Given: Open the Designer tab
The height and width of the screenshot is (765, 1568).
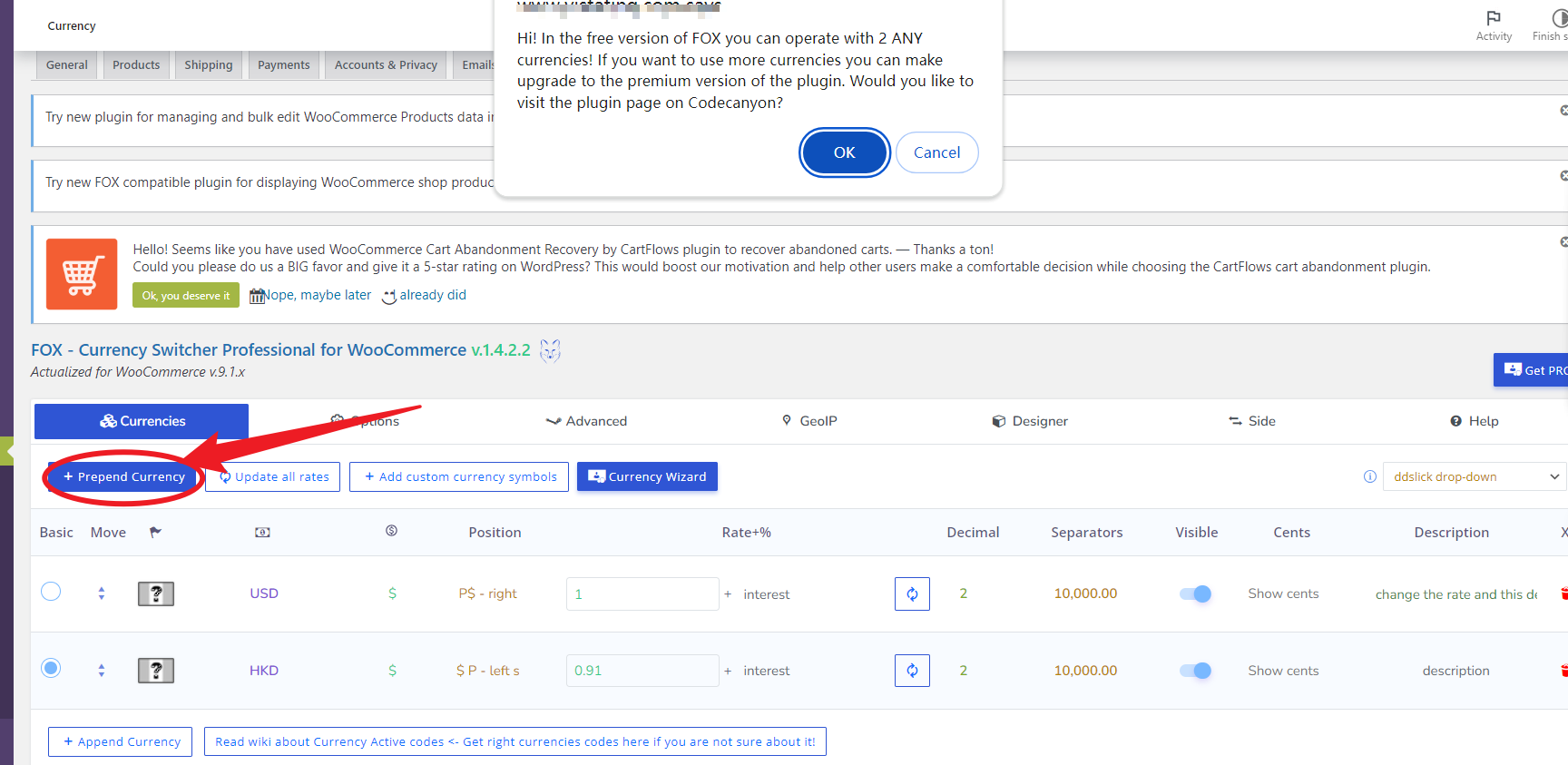Looking at the screenshot, I should 1030,421.
